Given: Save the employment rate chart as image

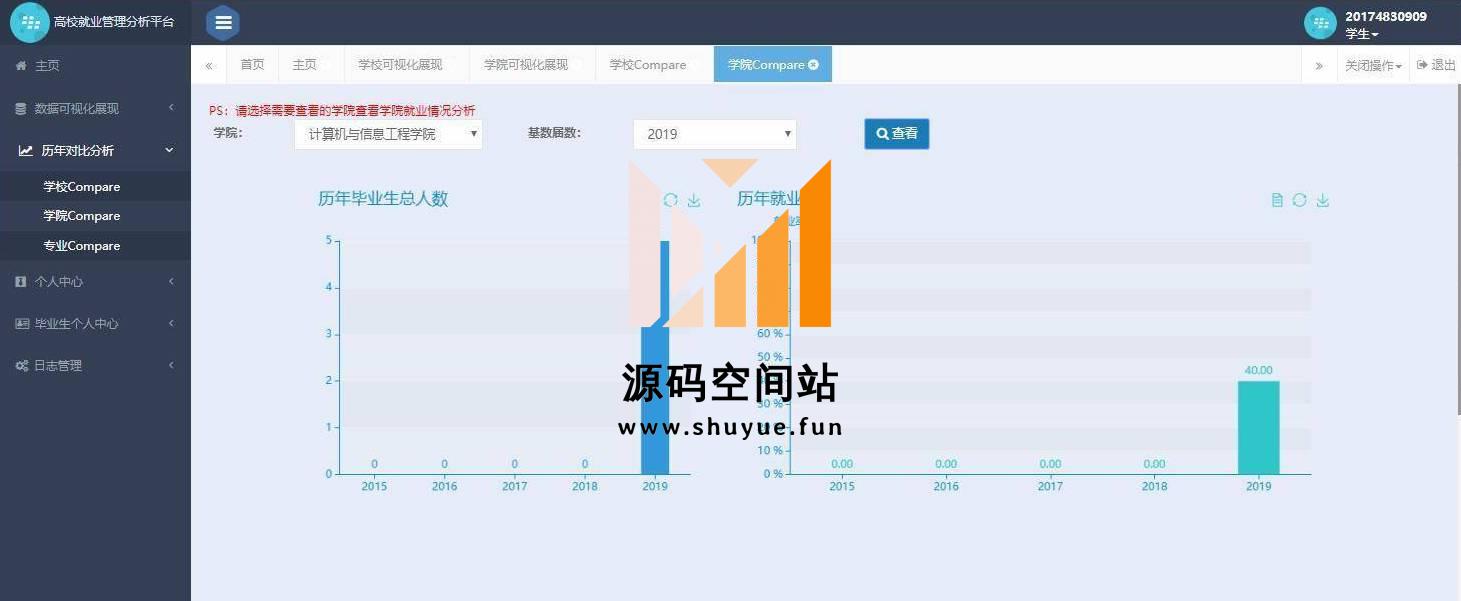Looking at the screenshot, I should click(1322, 200).
